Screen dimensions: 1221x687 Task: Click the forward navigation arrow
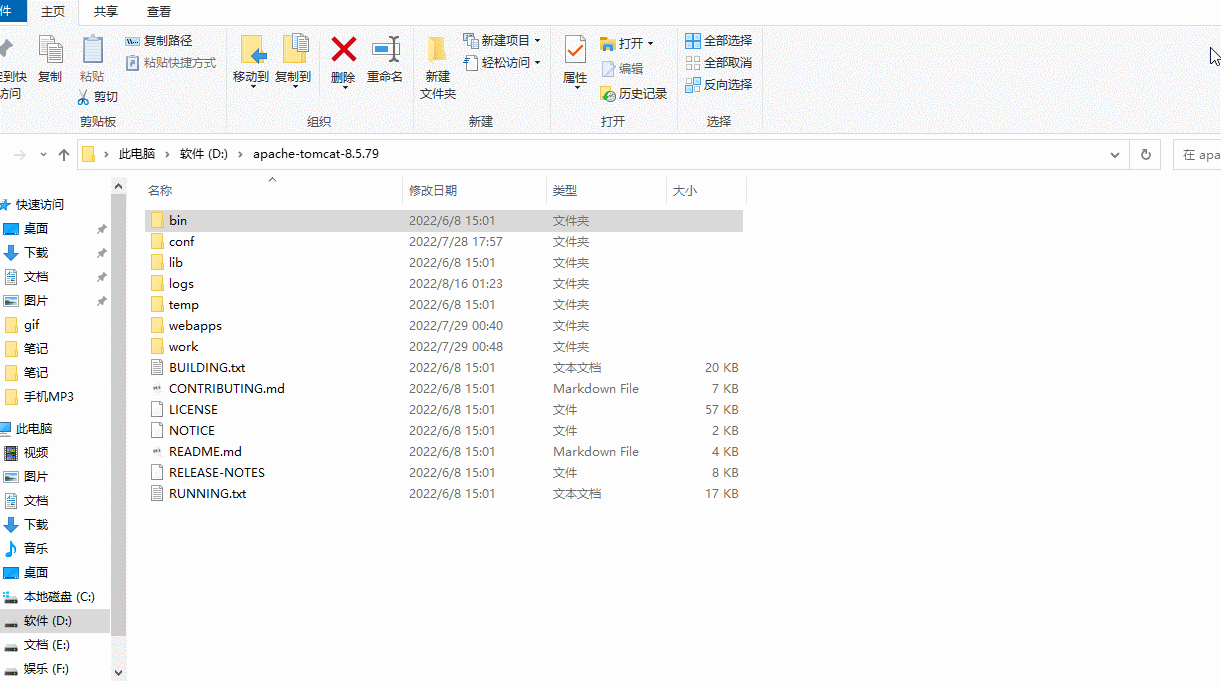tap(20, 155)
